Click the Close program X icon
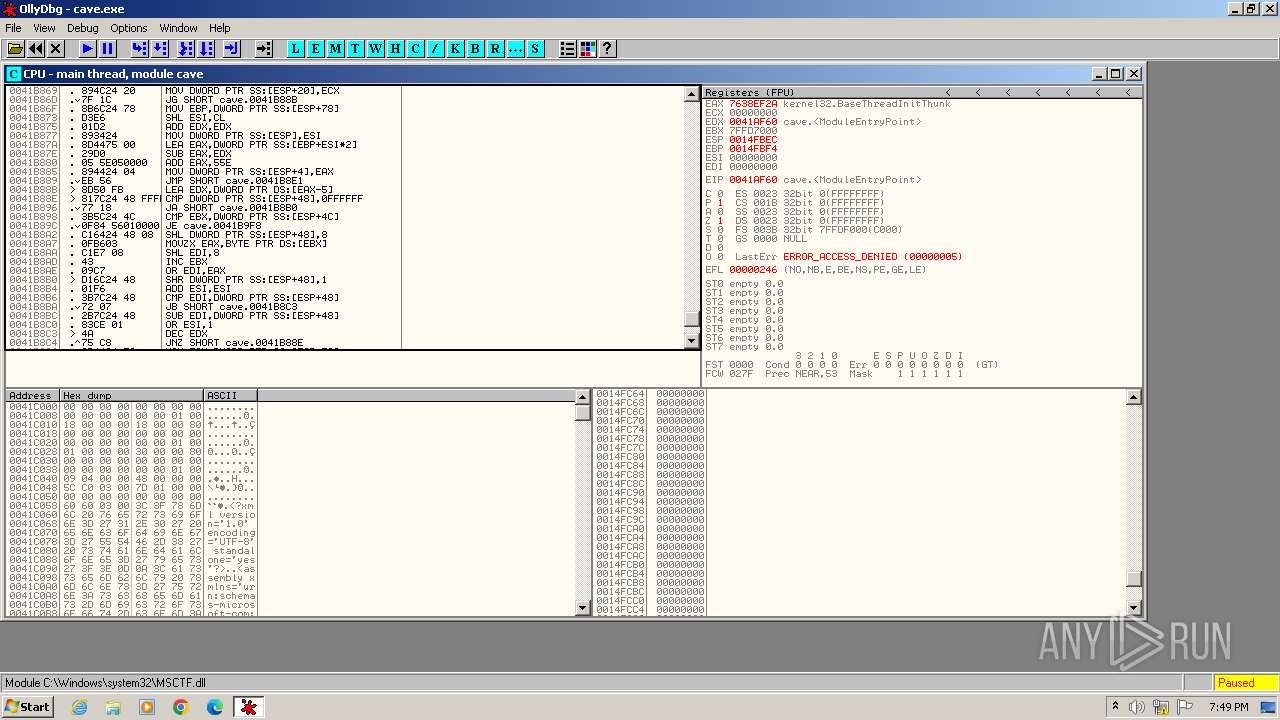1280x720 pixels. 56,48
